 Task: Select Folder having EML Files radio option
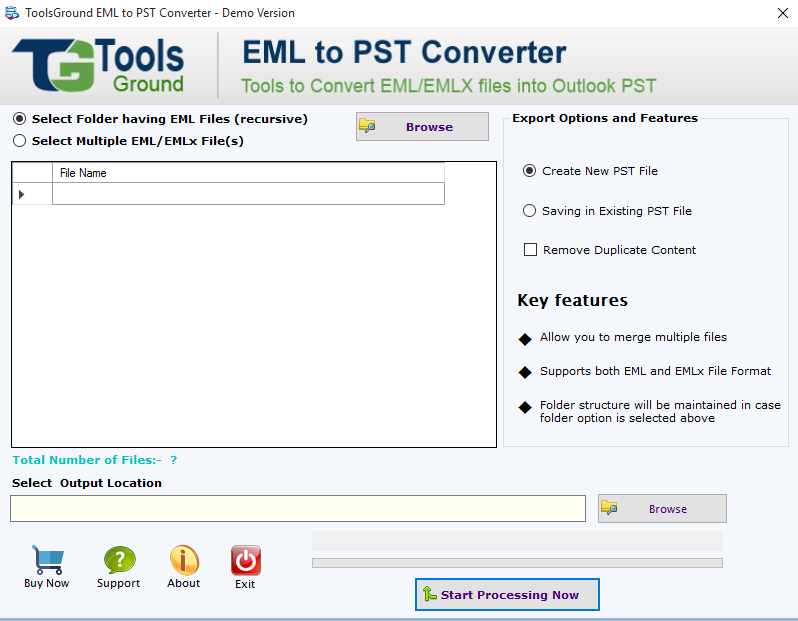19,119
